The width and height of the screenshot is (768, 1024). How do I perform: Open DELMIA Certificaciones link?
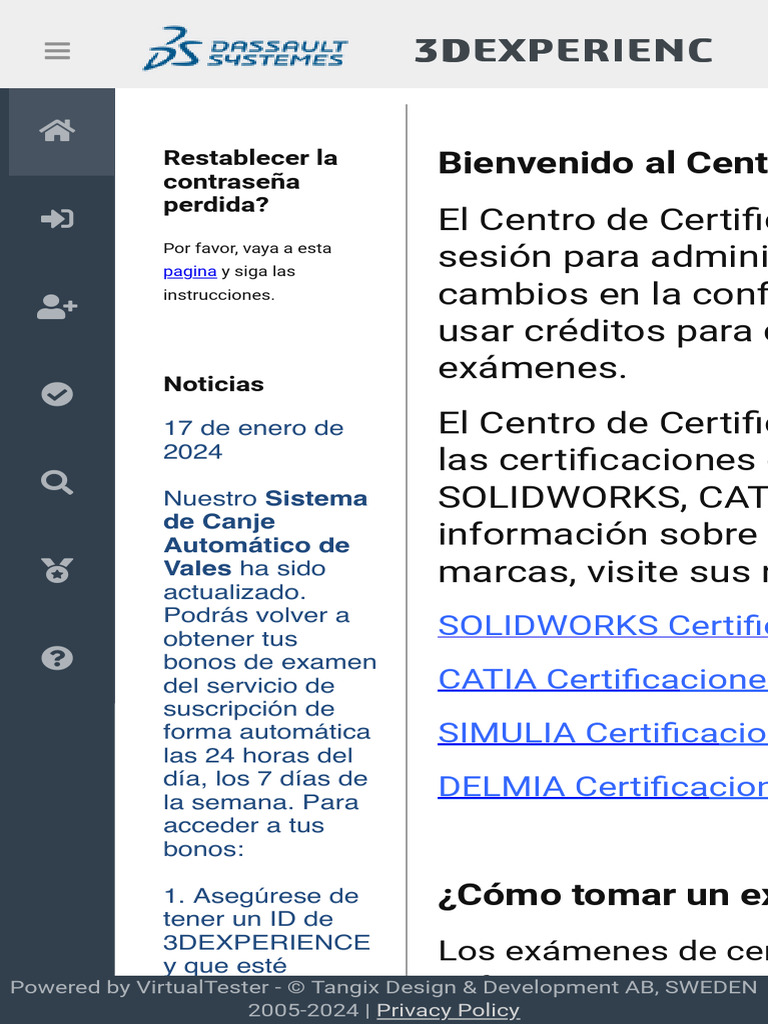[602, 786]
